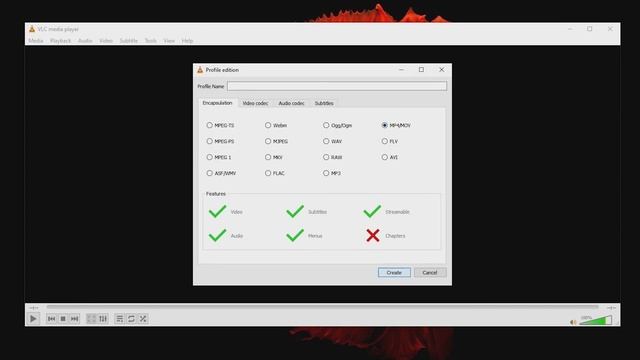Open the Help menu
The width and height of the screenshot is (640, 360).
(187, 41)
